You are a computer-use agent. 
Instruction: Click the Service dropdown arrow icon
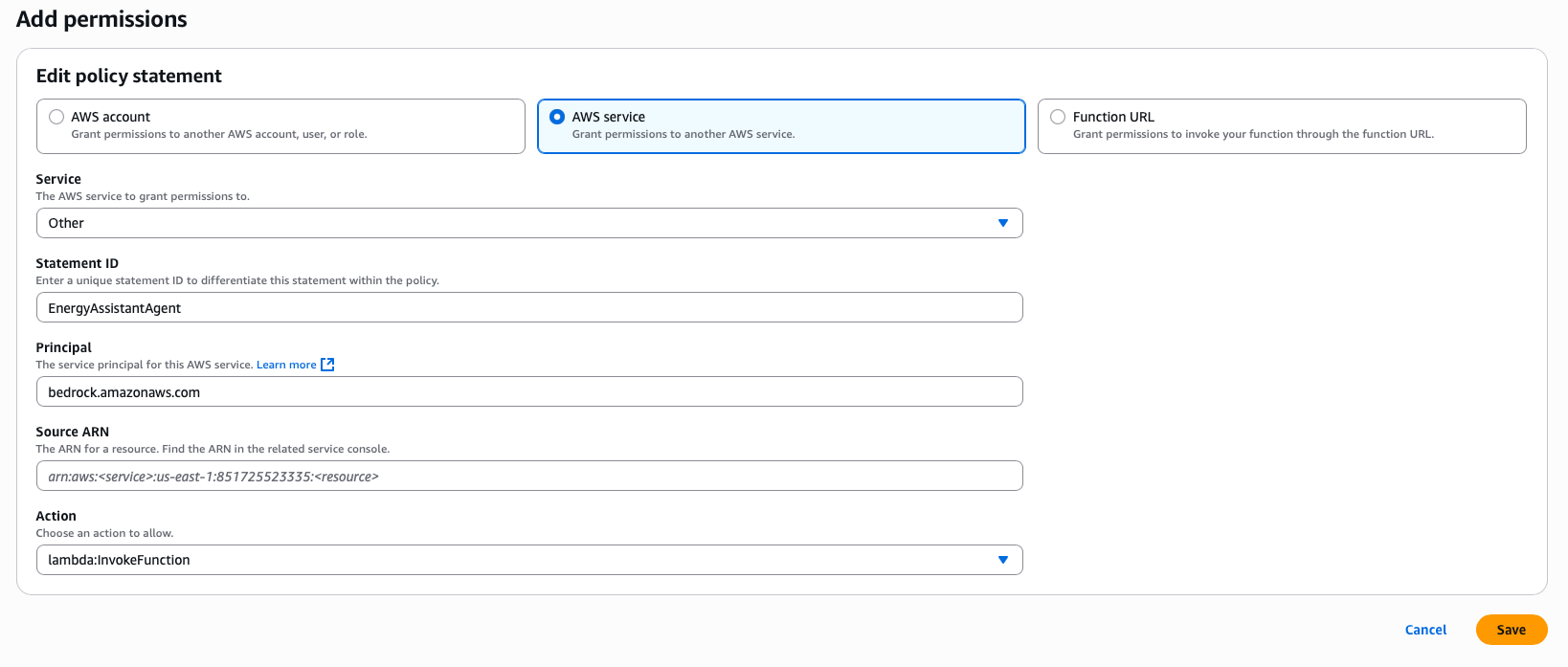tap(1003, 223)
